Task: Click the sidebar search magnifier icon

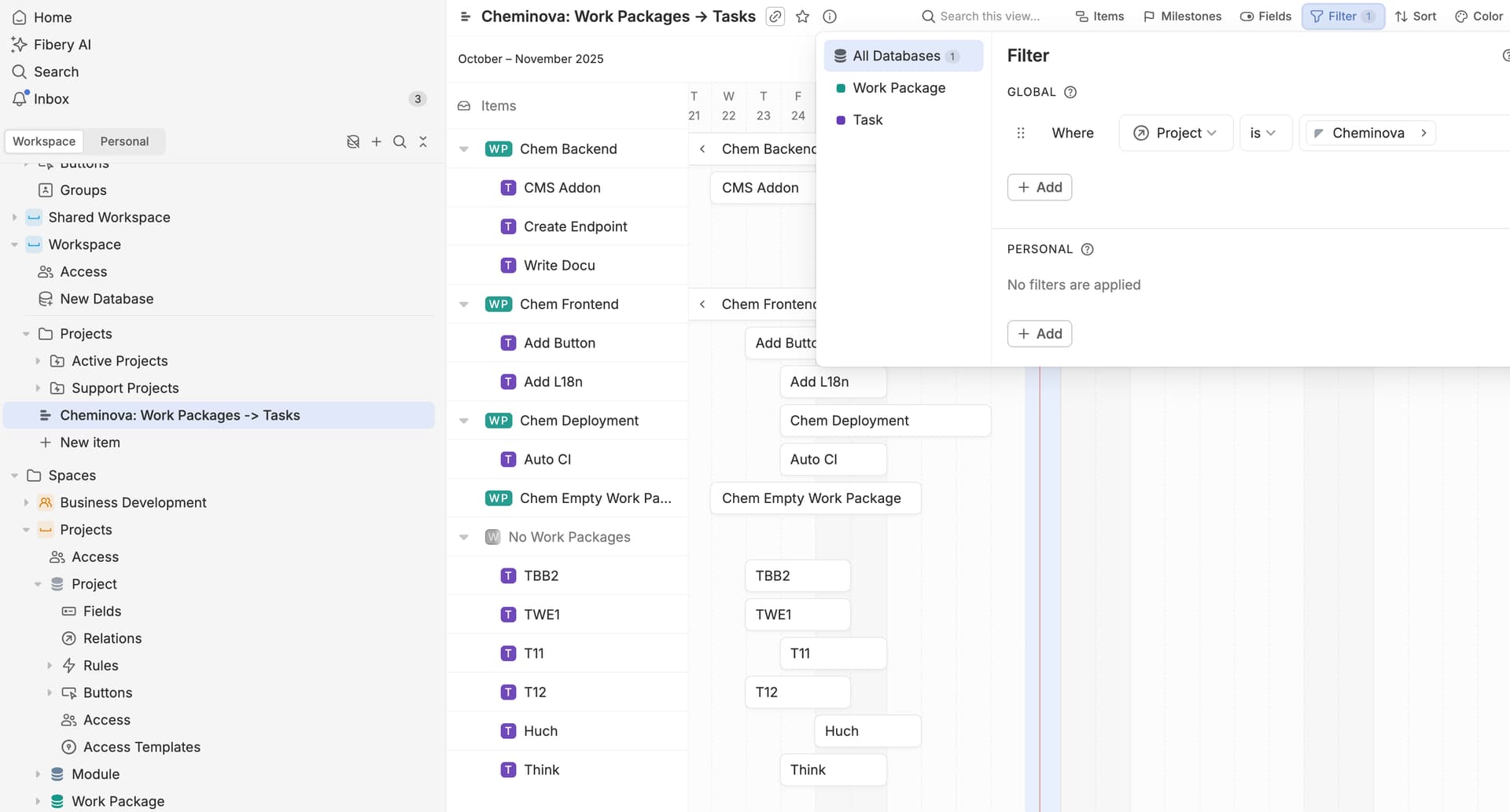Action: tap(400, 141)
